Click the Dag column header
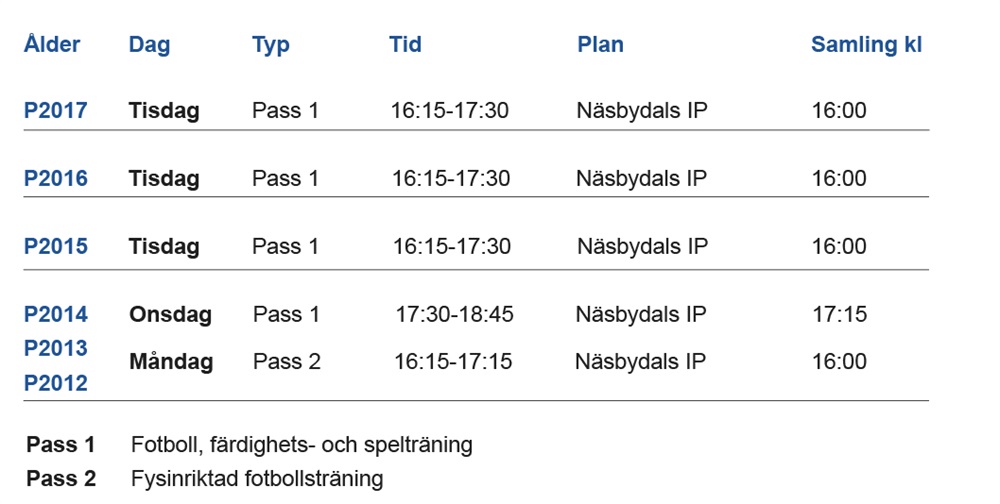This screenshot has width=1000, height=504. point(149,45)
